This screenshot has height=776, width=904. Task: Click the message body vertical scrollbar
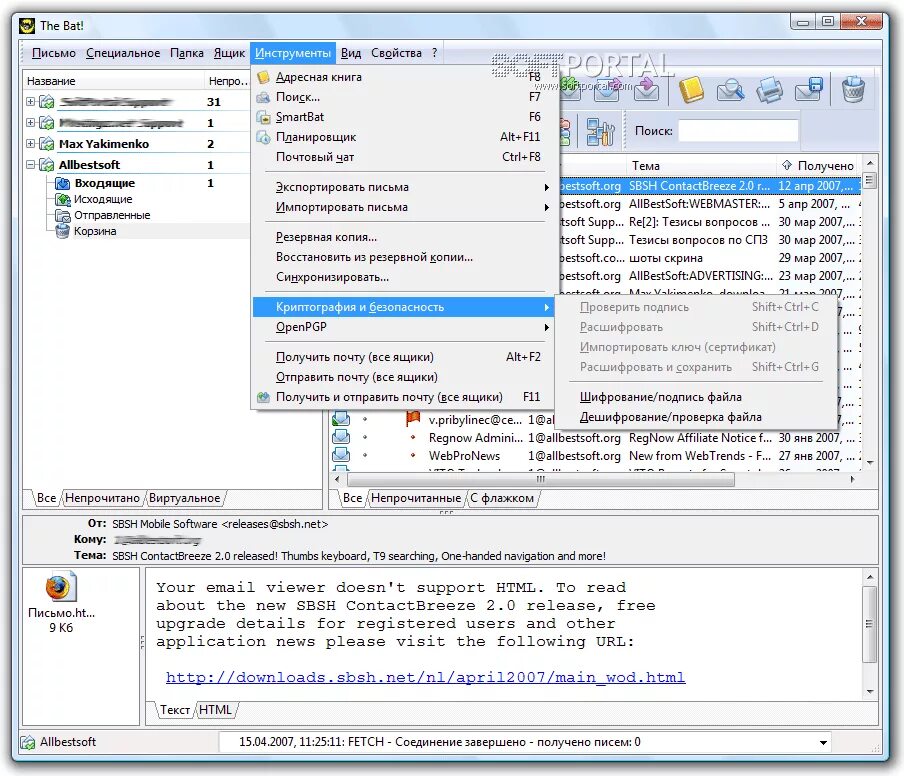pyautogui.click(x=869, y=624)
